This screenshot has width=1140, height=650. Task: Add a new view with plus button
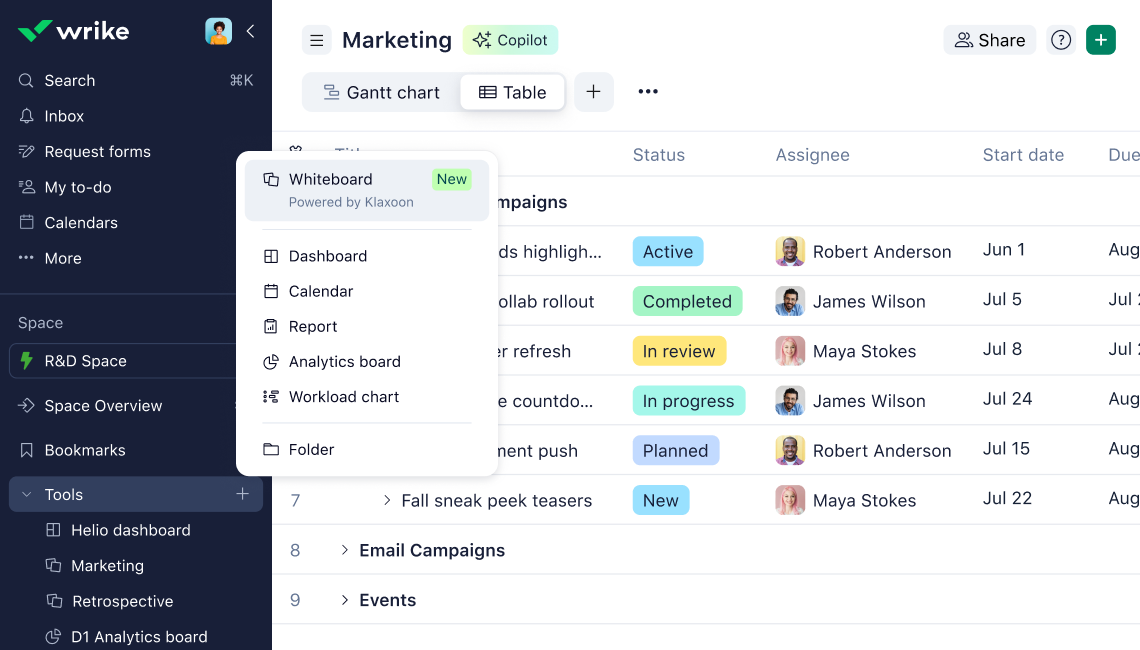(593, 92)
